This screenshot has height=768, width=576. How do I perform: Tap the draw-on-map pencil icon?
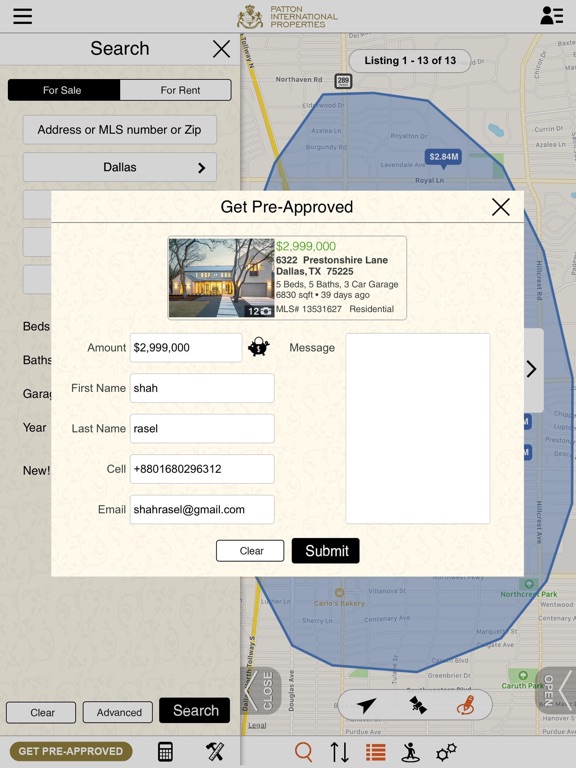coord(466,705)
